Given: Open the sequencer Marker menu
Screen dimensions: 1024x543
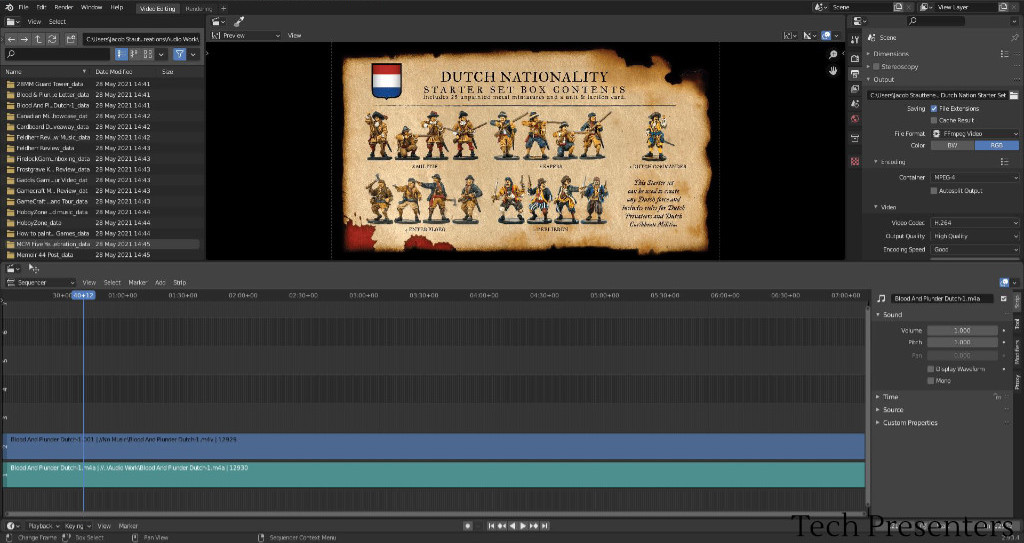Looking at the screenshot, I should [x=138, y=283].
